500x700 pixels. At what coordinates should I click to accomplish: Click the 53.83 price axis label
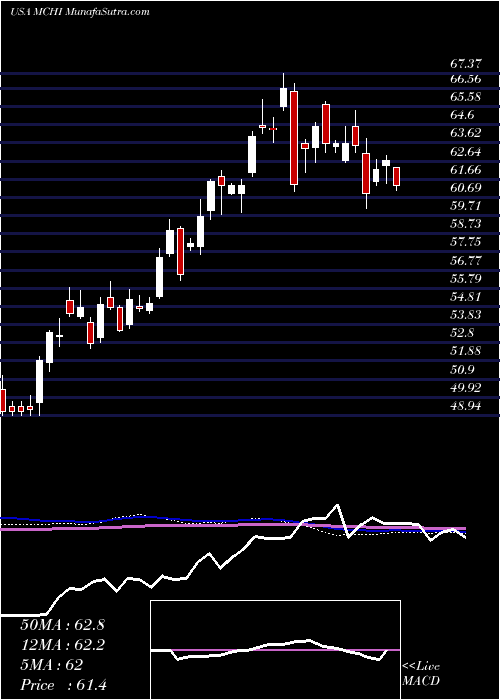[x=466, y=315]
